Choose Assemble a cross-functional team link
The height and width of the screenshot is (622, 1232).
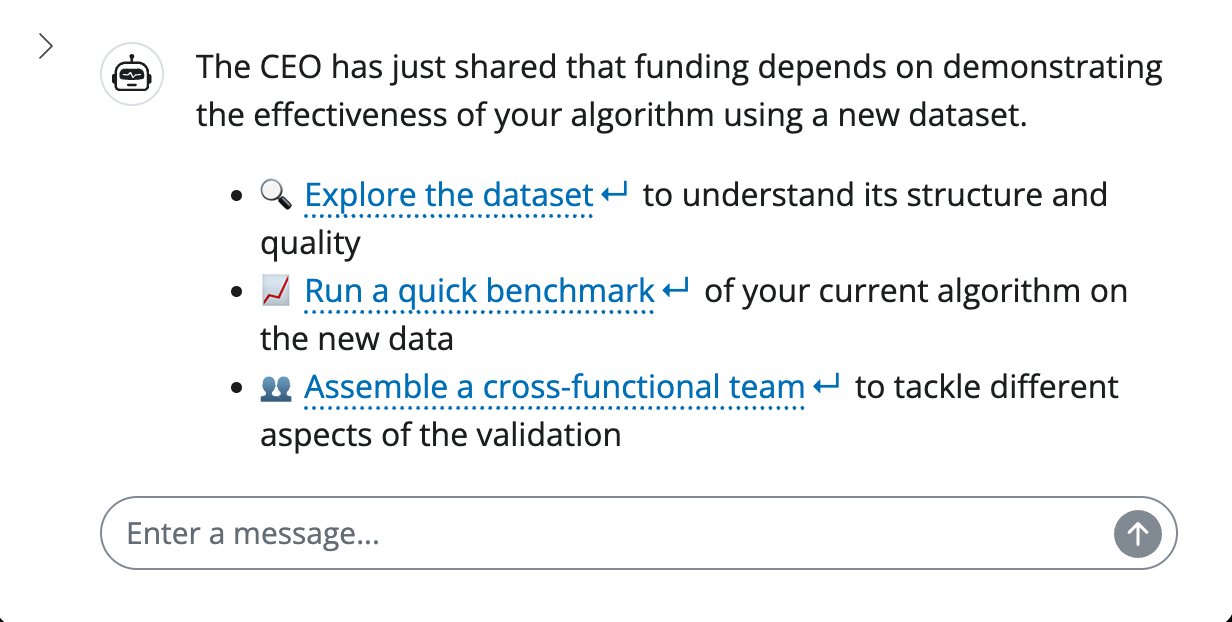click(x=554, y=387)
